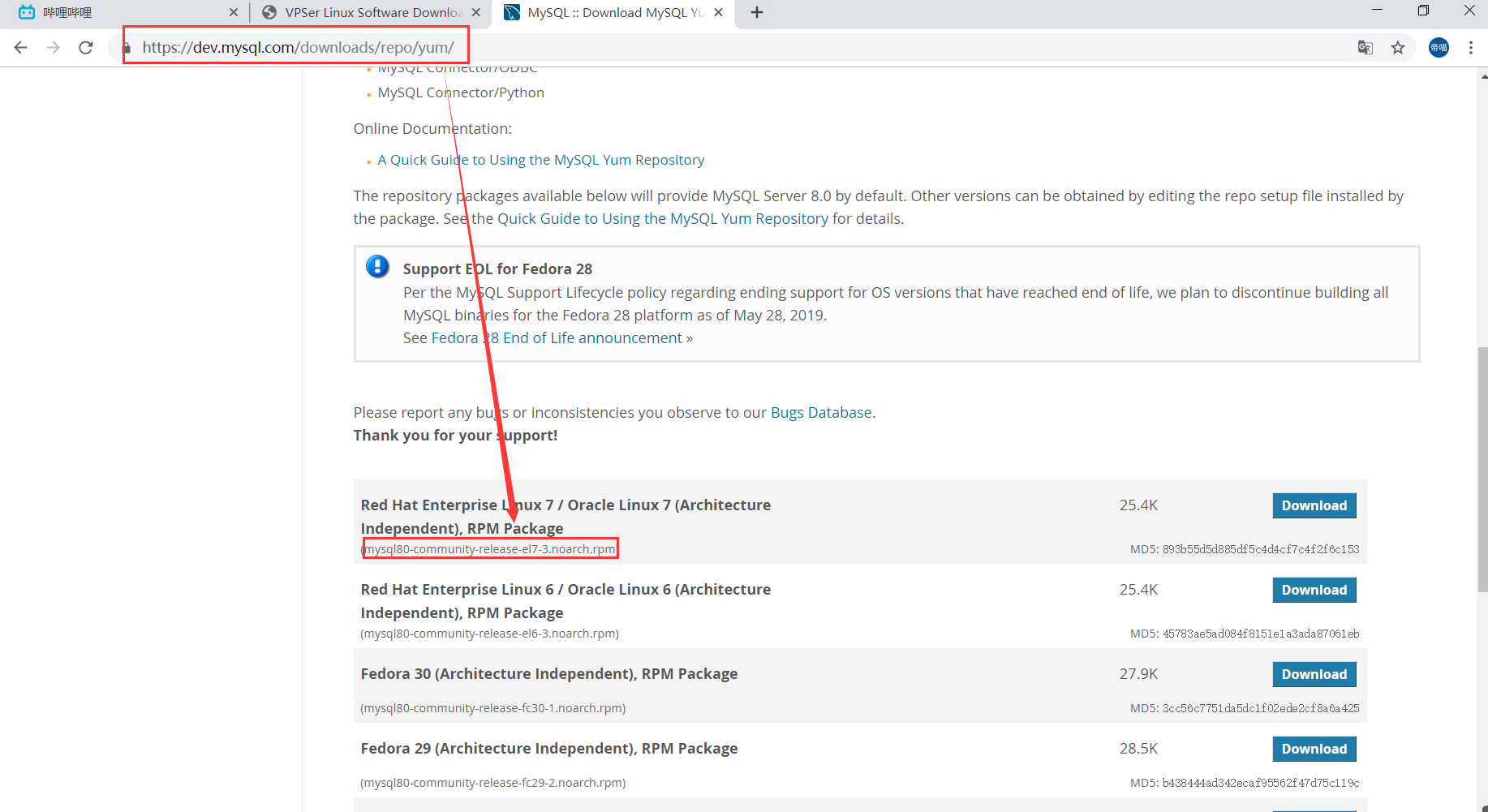Click the browser back arrow
Screen dimensions: 1488x812
click(x=21, y=48)
